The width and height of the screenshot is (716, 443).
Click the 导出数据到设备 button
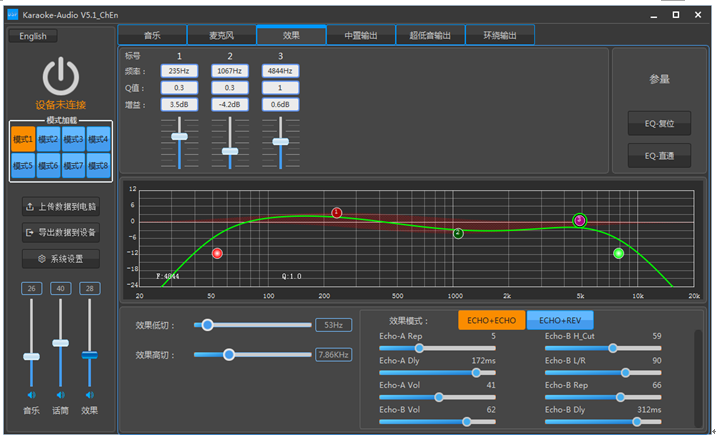[x=61, y=233]
